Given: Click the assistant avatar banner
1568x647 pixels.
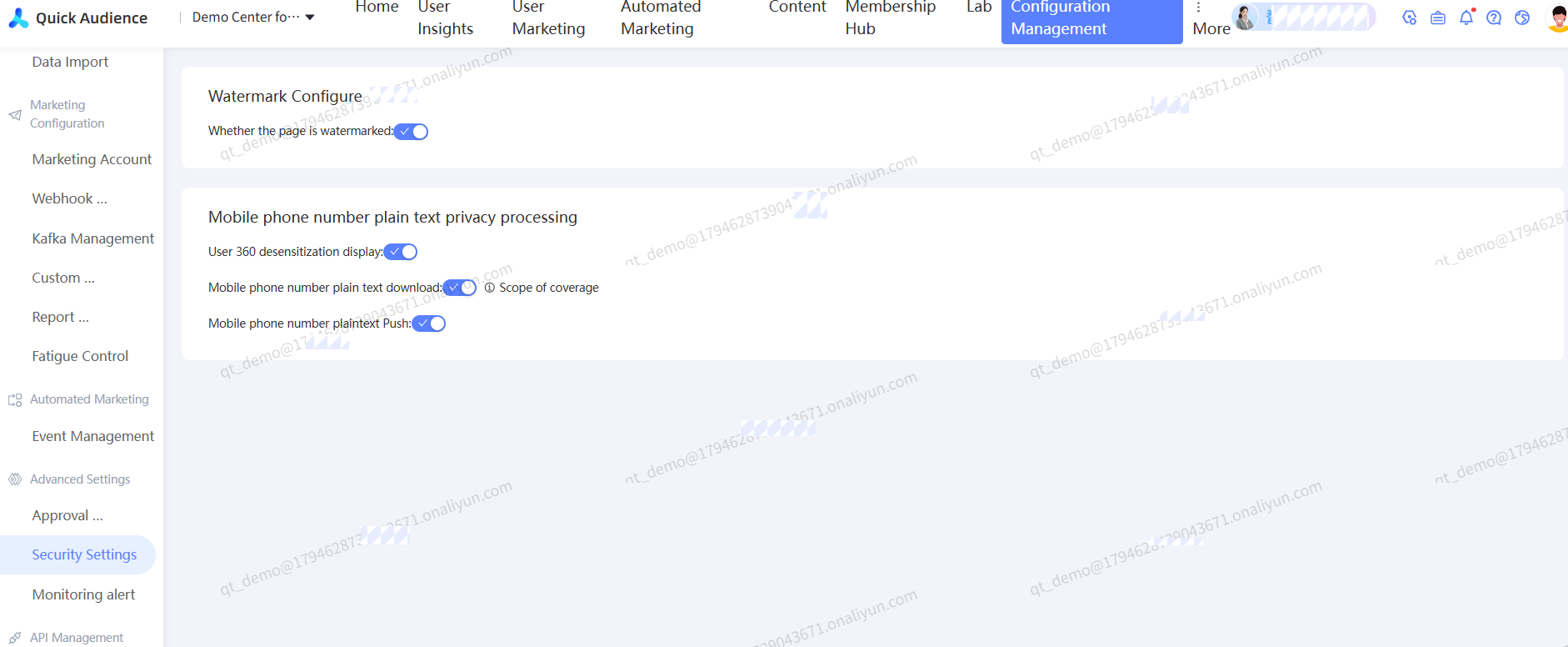Looking at the screenshot, I should 1303,17.
